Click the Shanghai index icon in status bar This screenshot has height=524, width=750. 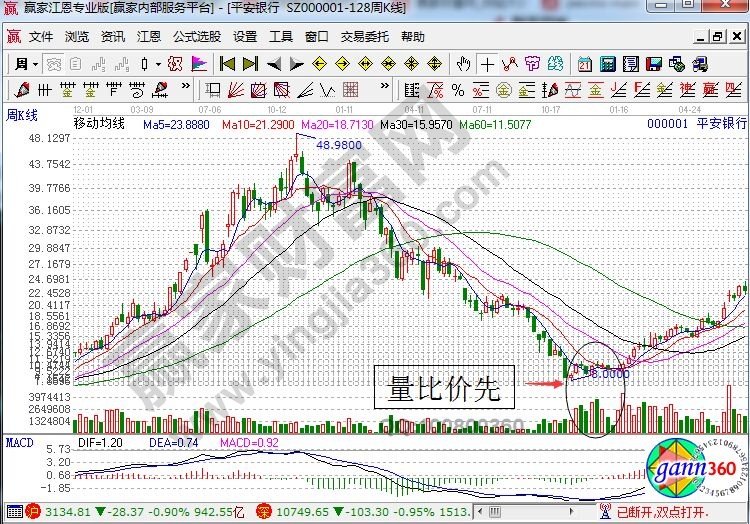(x=33, y=511)
